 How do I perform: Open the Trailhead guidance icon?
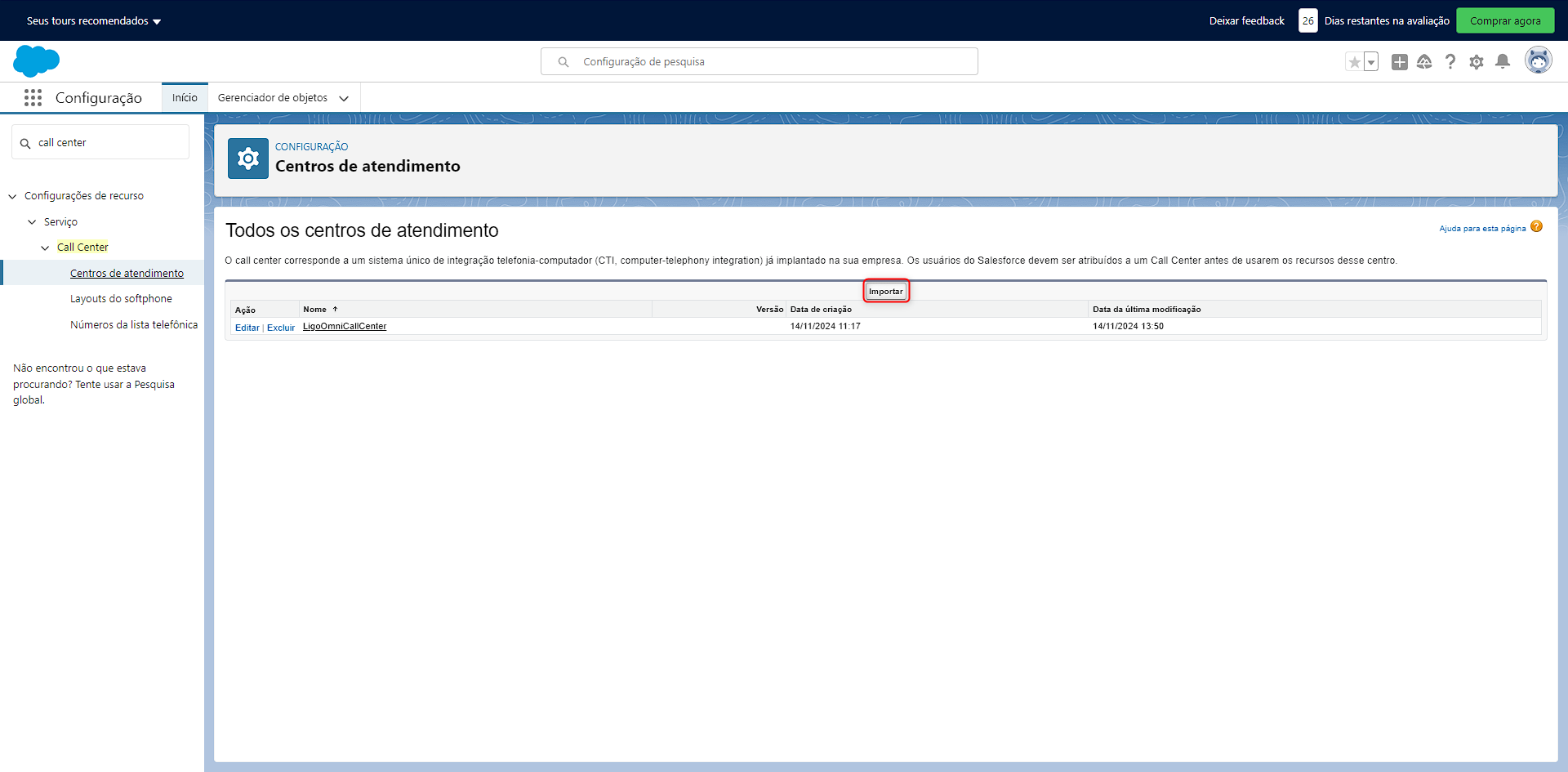[1424, 62]
